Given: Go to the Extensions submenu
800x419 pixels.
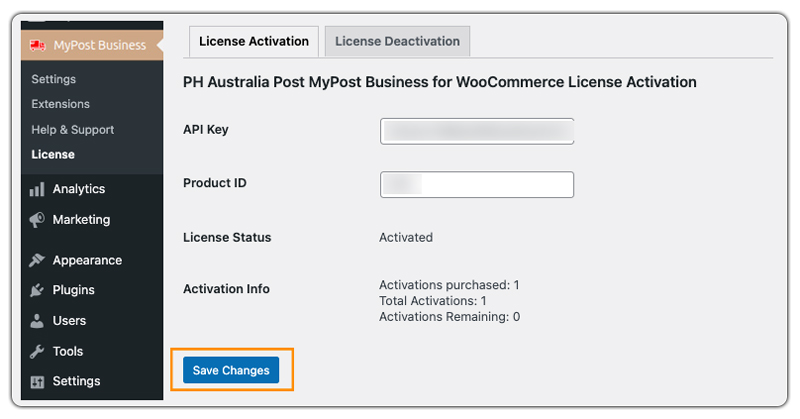Looking at the screenshot, I should [x=60, y=104].
